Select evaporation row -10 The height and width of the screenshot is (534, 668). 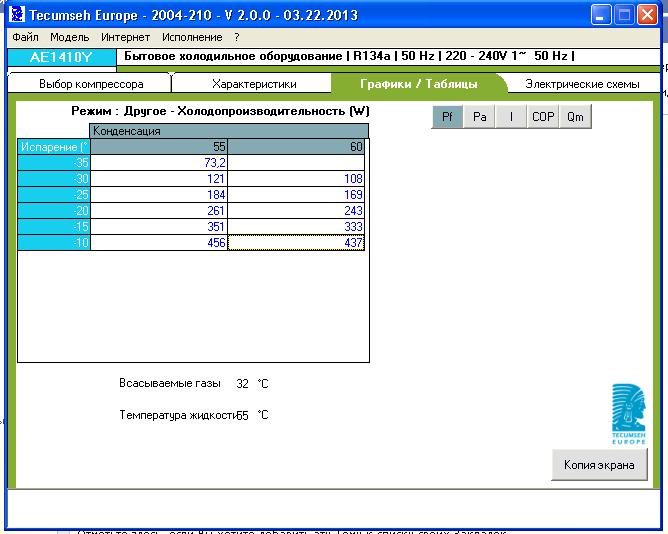pos(54,242)
